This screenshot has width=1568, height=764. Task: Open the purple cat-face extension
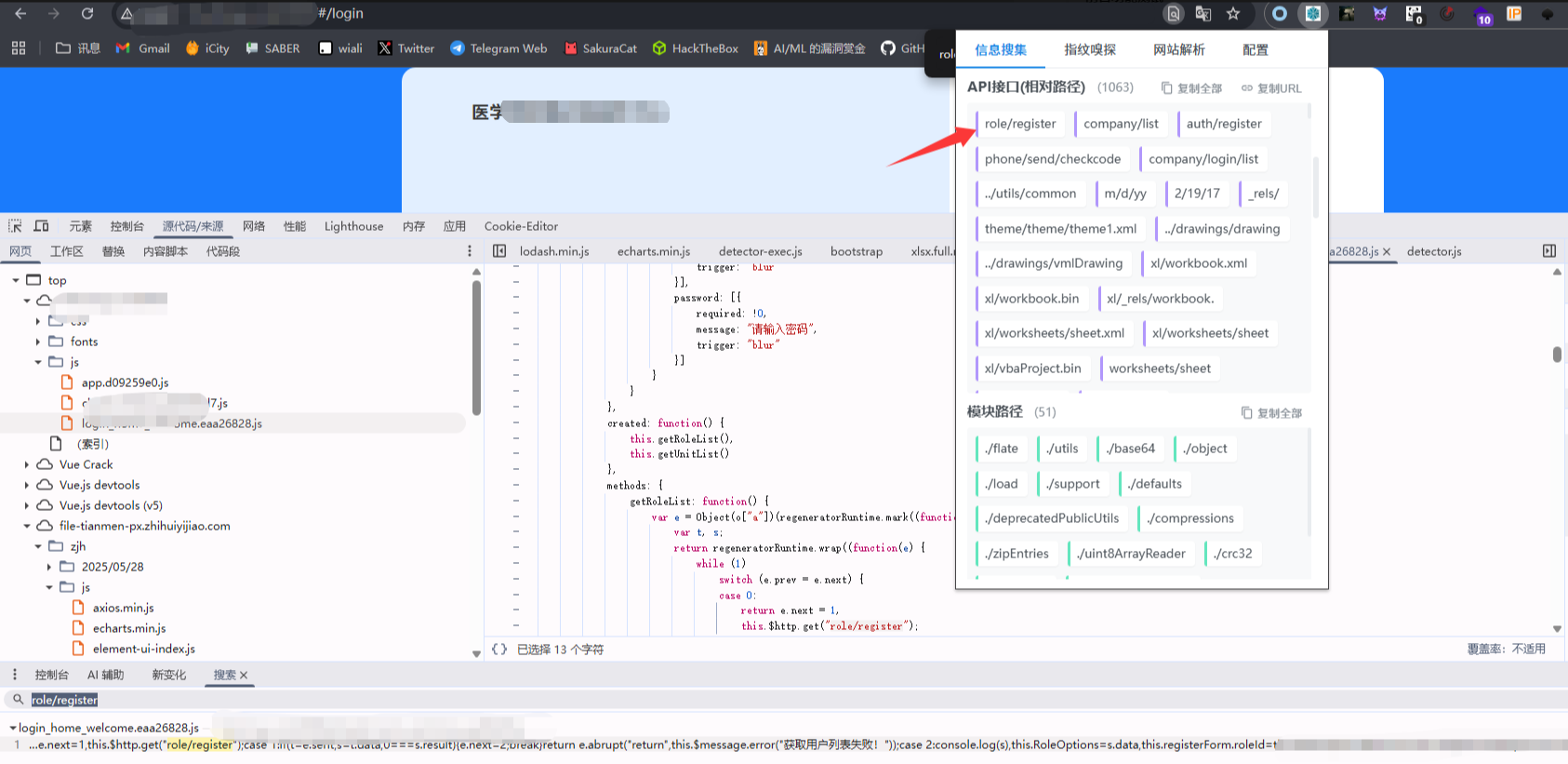[1380, 14]
